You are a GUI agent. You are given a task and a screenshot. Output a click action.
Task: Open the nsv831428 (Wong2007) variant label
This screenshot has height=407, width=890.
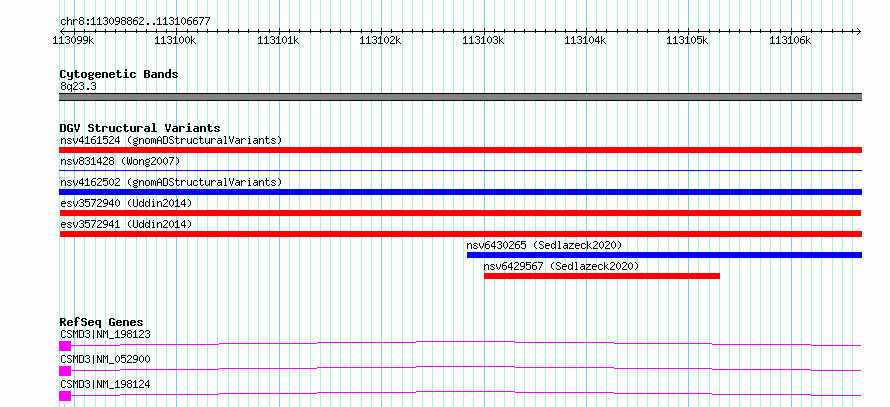pyautogui.click(x=120, y=161)
